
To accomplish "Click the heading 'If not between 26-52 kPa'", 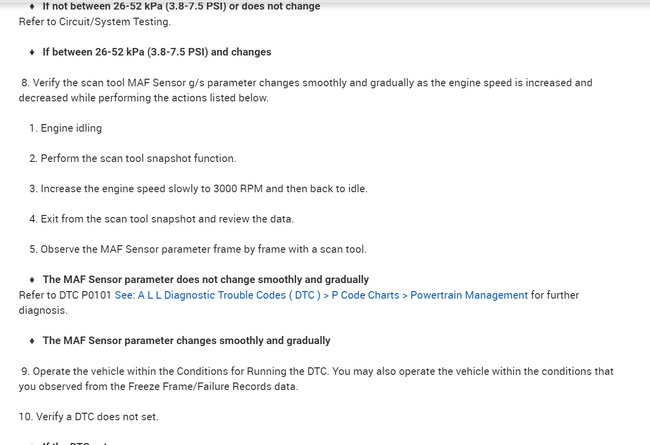I will [181, 6].
